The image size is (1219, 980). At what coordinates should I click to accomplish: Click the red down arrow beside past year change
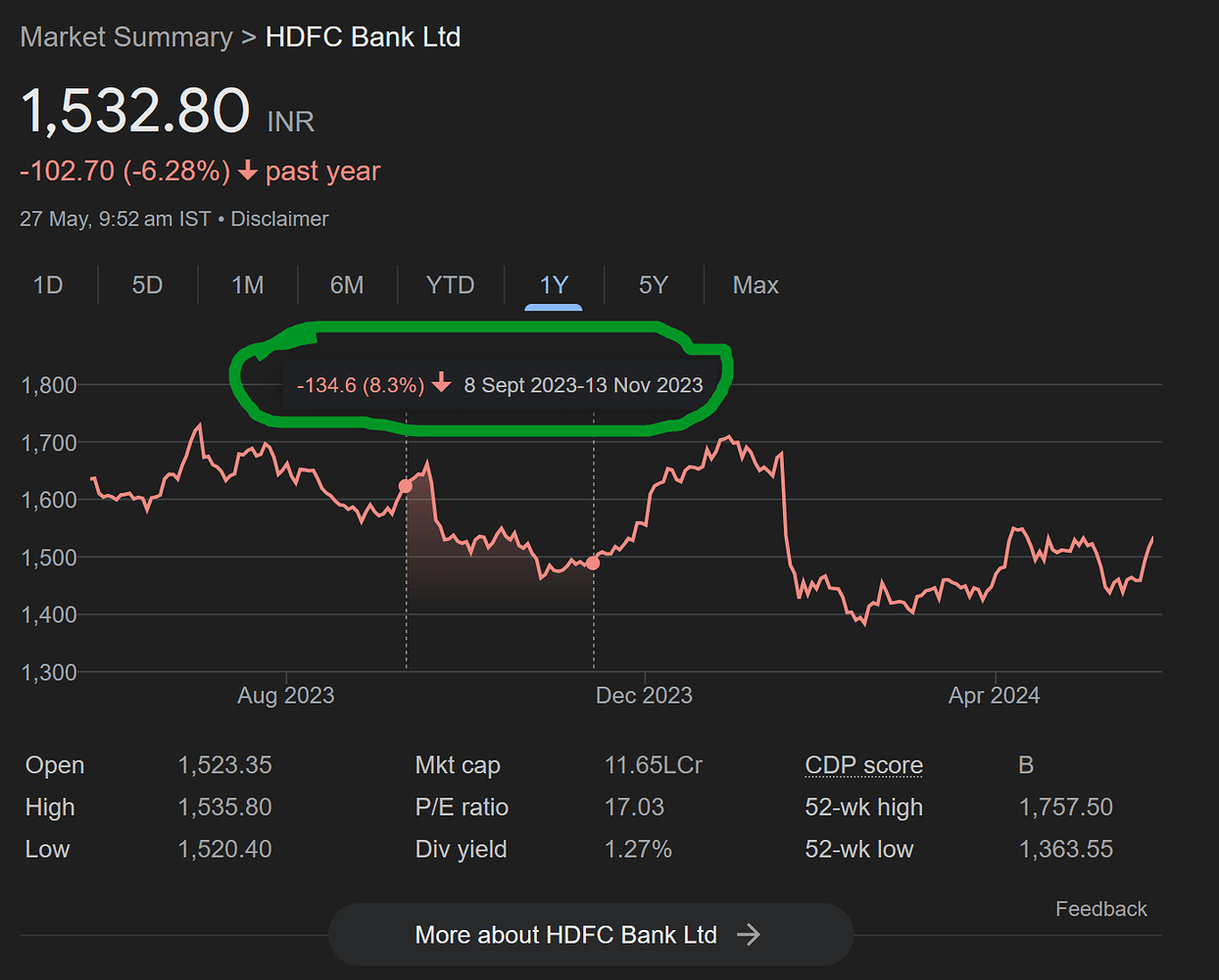[x=247, y=171]
